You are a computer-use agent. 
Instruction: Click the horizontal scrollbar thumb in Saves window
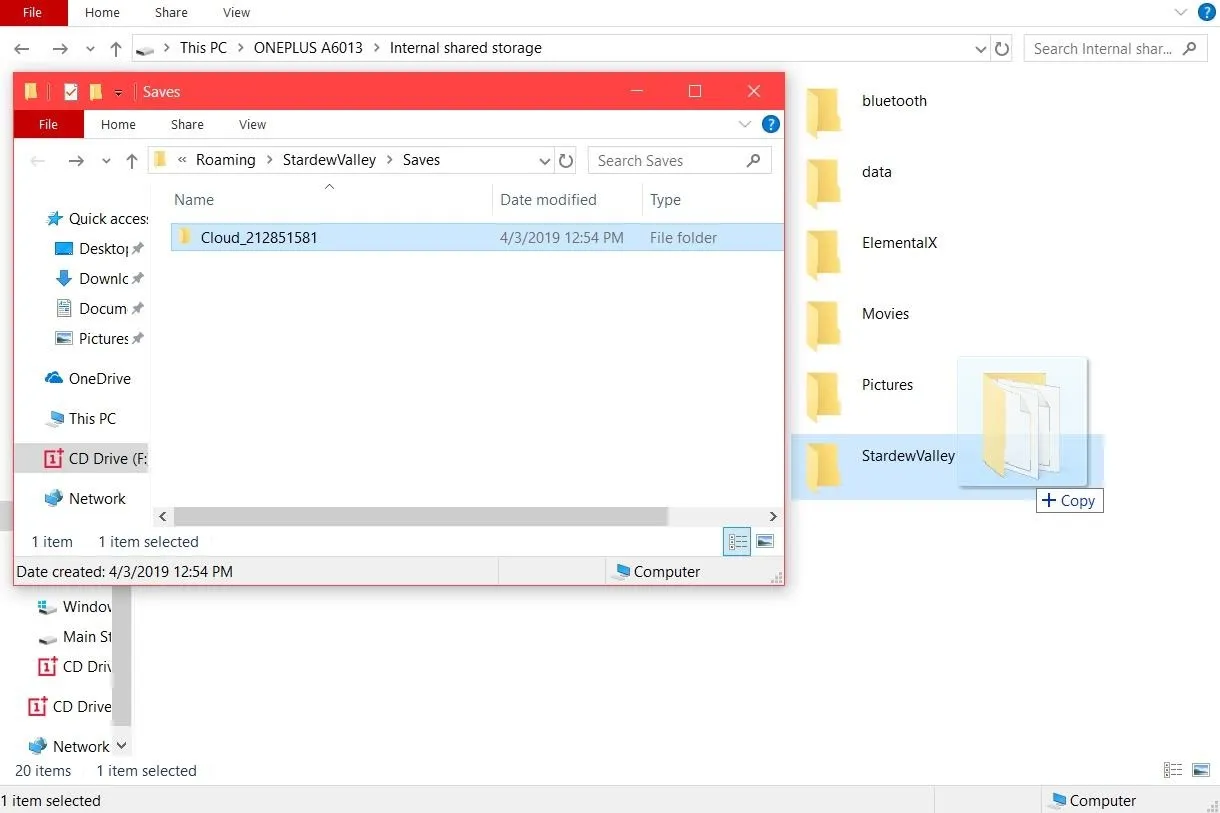point(420,516)
